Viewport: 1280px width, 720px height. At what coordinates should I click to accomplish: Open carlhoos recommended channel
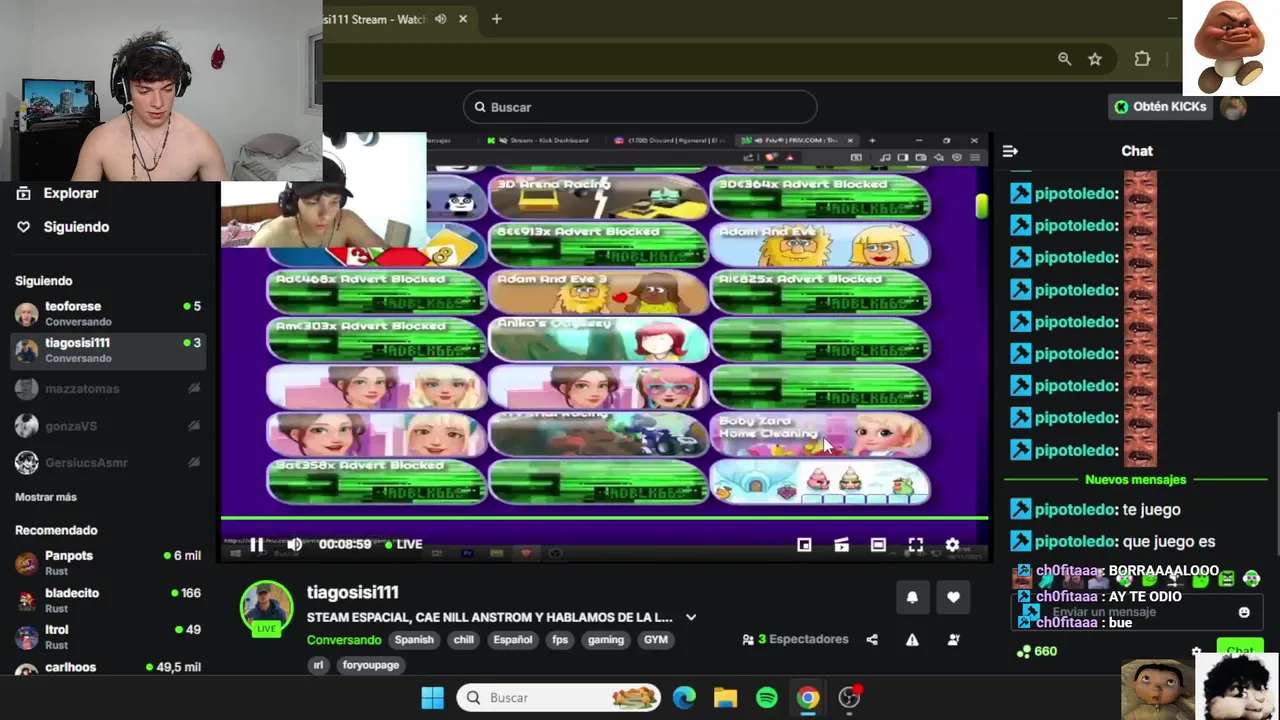tap(108, 669)
